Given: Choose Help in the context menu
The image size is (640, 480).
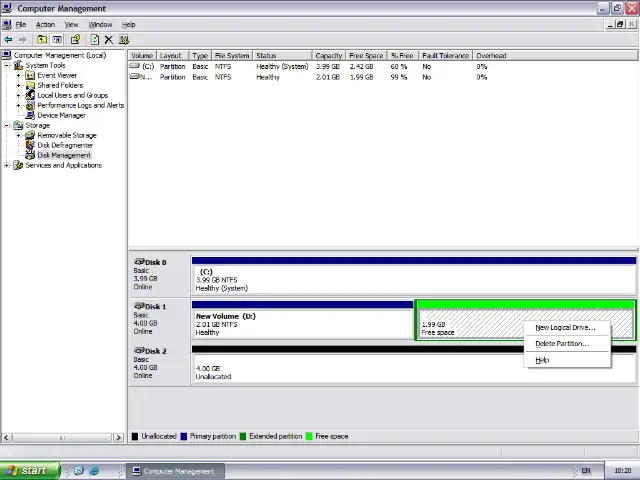Looking at the screenshot, I should (x=542, y=360).
